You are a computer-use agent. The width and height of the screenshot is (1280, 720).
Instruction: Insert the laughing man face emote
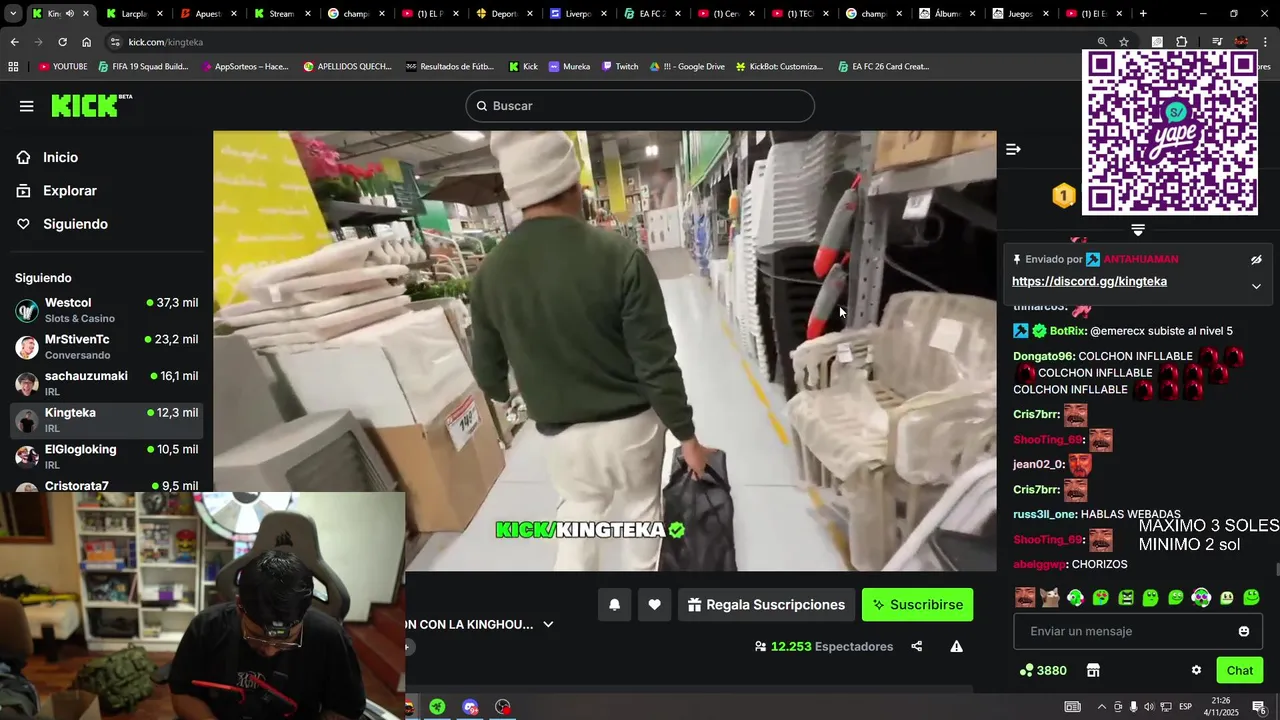tap(1025, 598)
